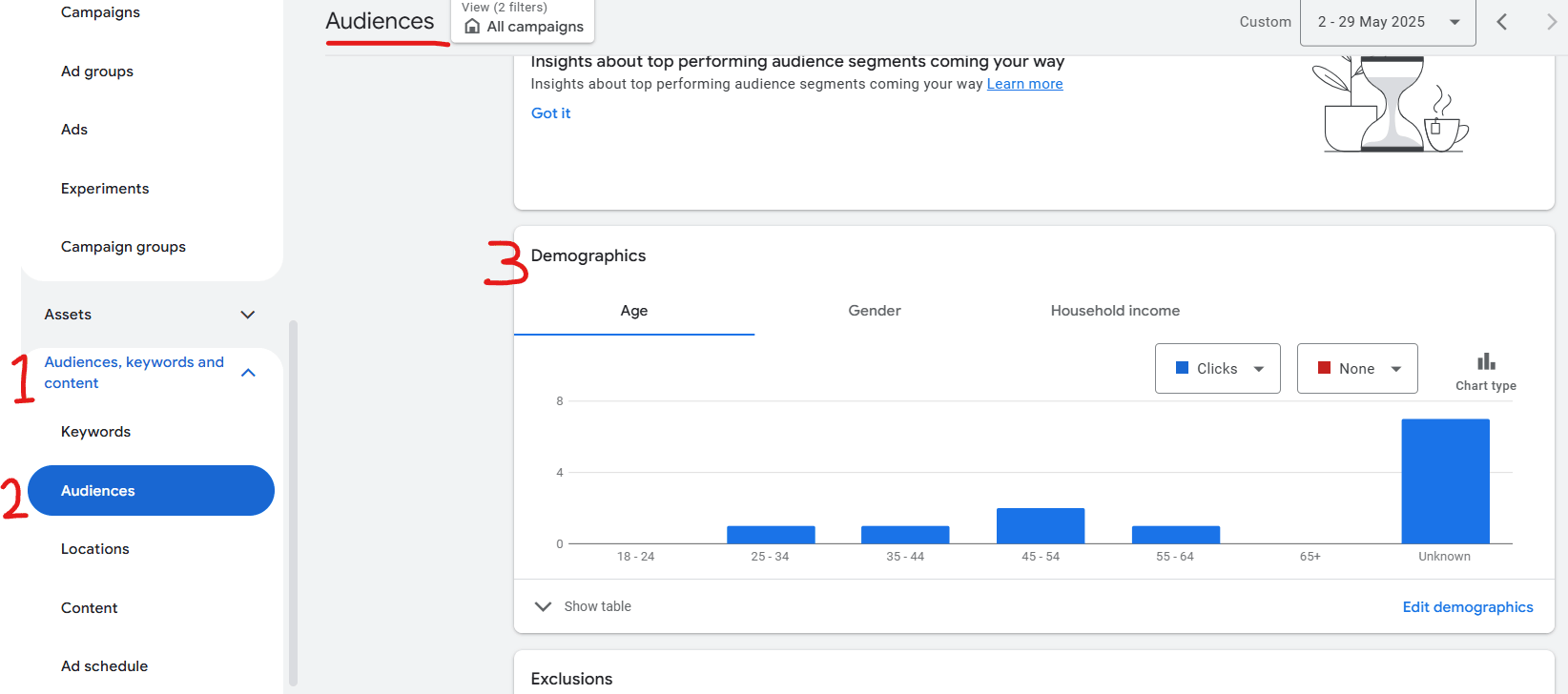1568x694 pixels.
Task: Click the Audiences page title
Action: click(380, 21)
